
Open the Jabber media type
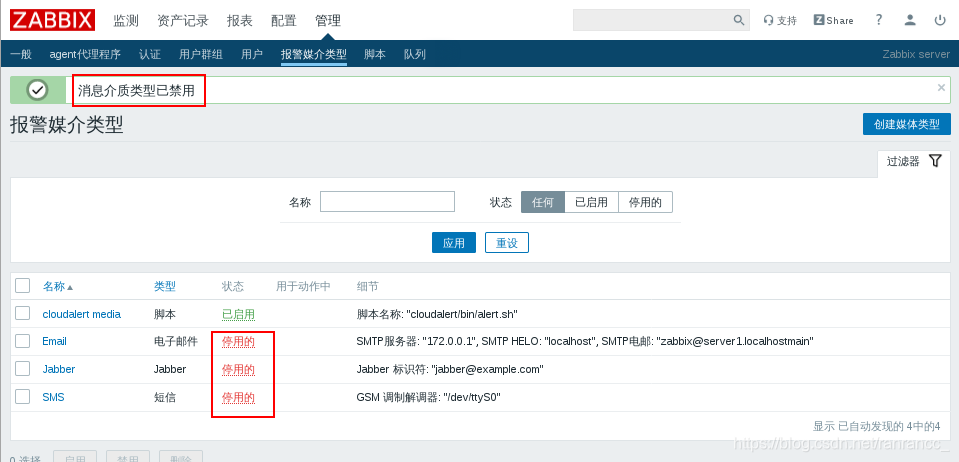click(59, 370)
